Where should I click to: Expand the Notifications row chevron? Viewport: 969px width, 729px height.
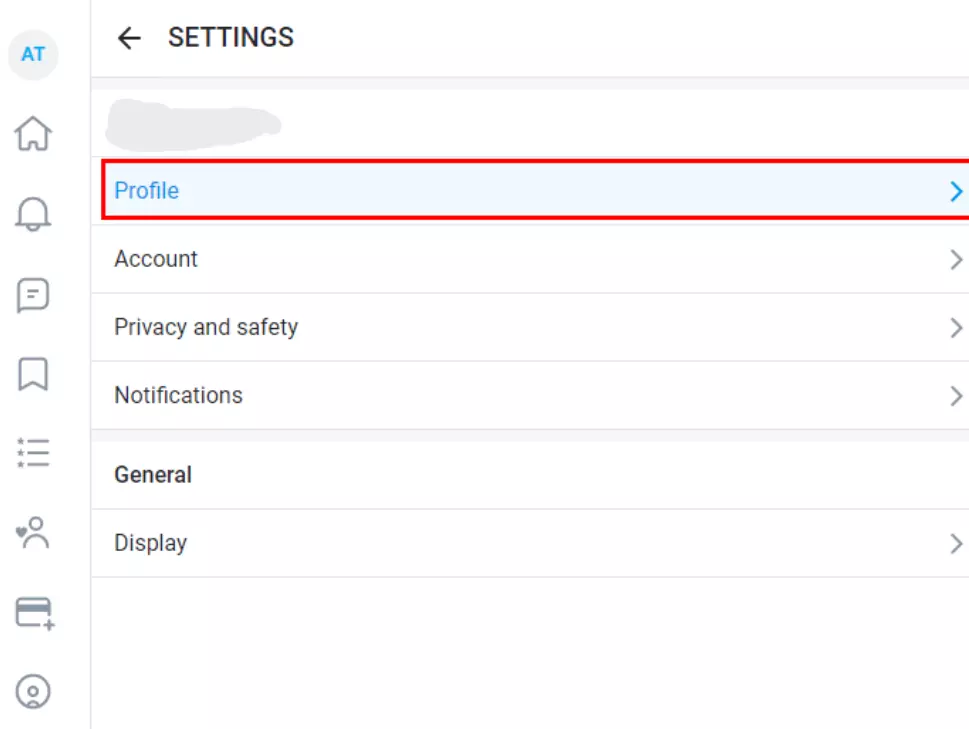[956, 395]
